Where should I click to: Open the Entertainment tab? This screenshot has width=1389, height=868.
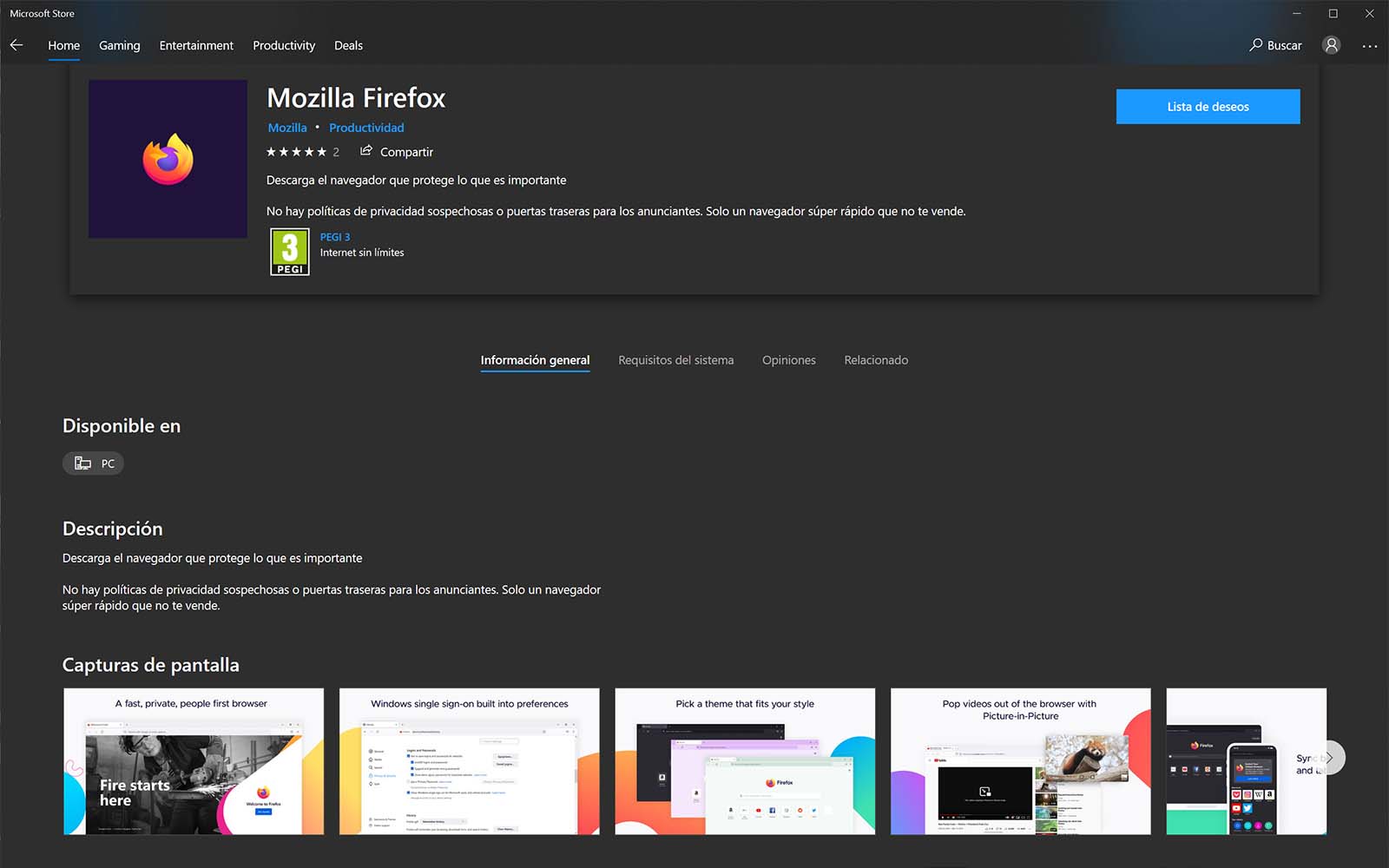coord(196,45)
